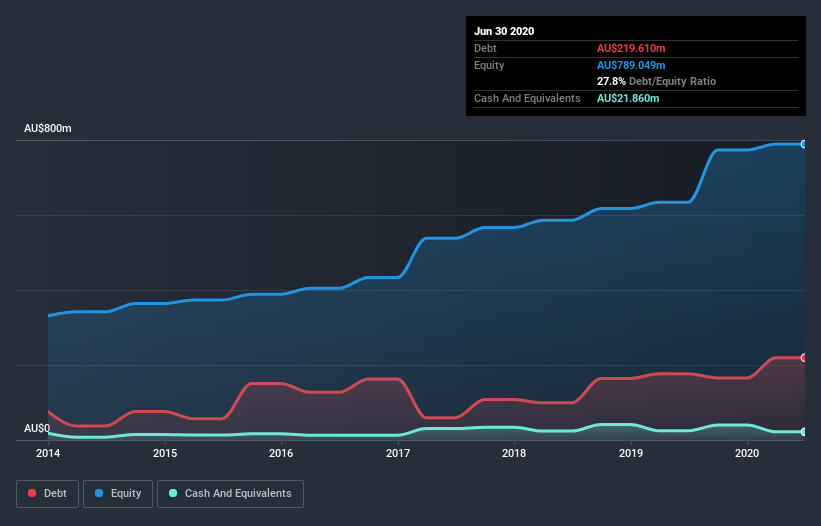Click Cash And Equivalents label in tooltip
This screenshot has height=526, width=821.
coord(527,98)
